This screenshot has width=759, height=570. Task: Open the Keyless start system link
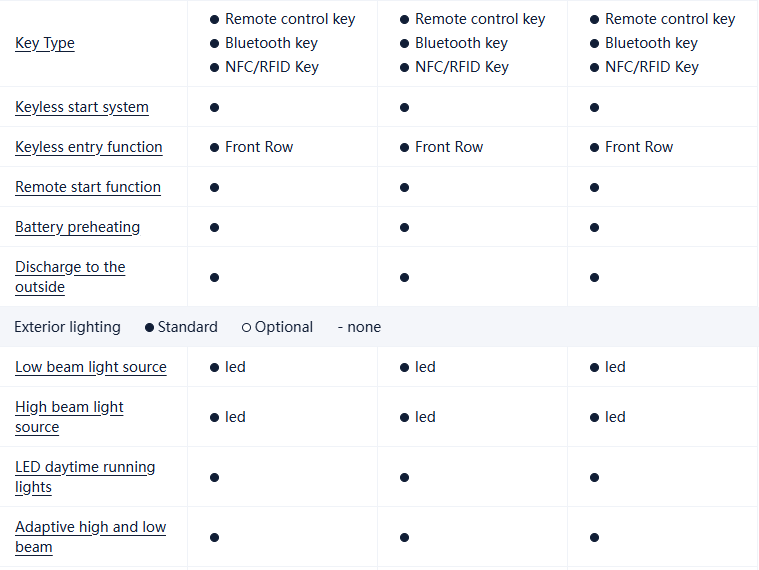tap(82, 107)
